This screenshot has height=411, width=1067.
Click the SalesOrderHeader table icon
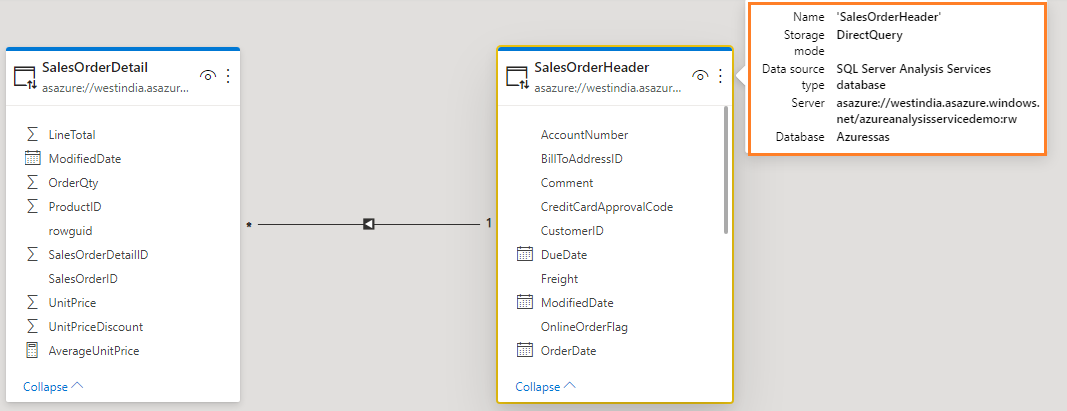tap(518, 78)
